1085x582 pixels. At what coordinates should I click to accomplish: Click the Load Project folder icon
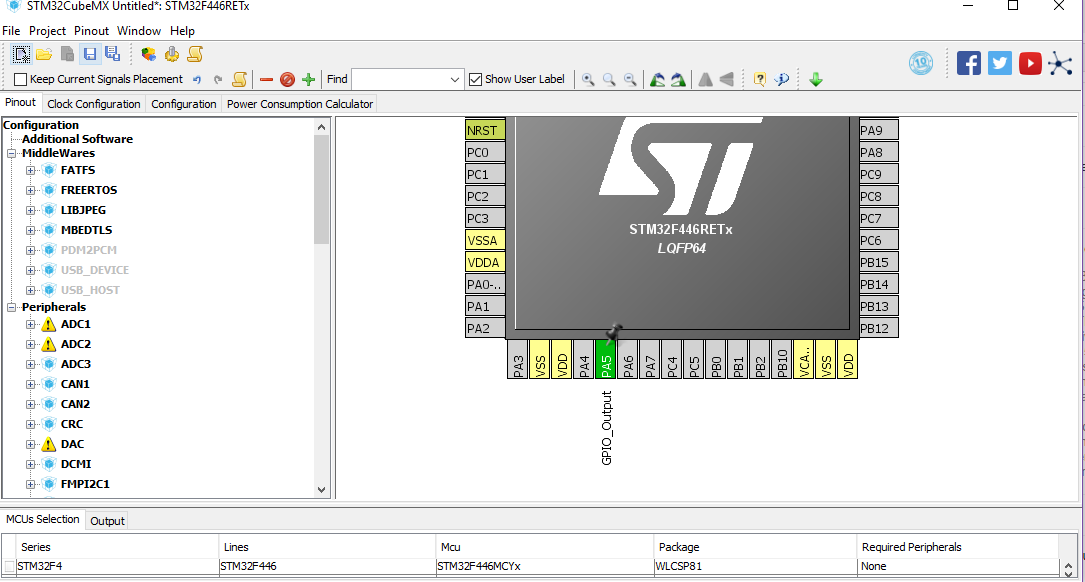point(44,54)
